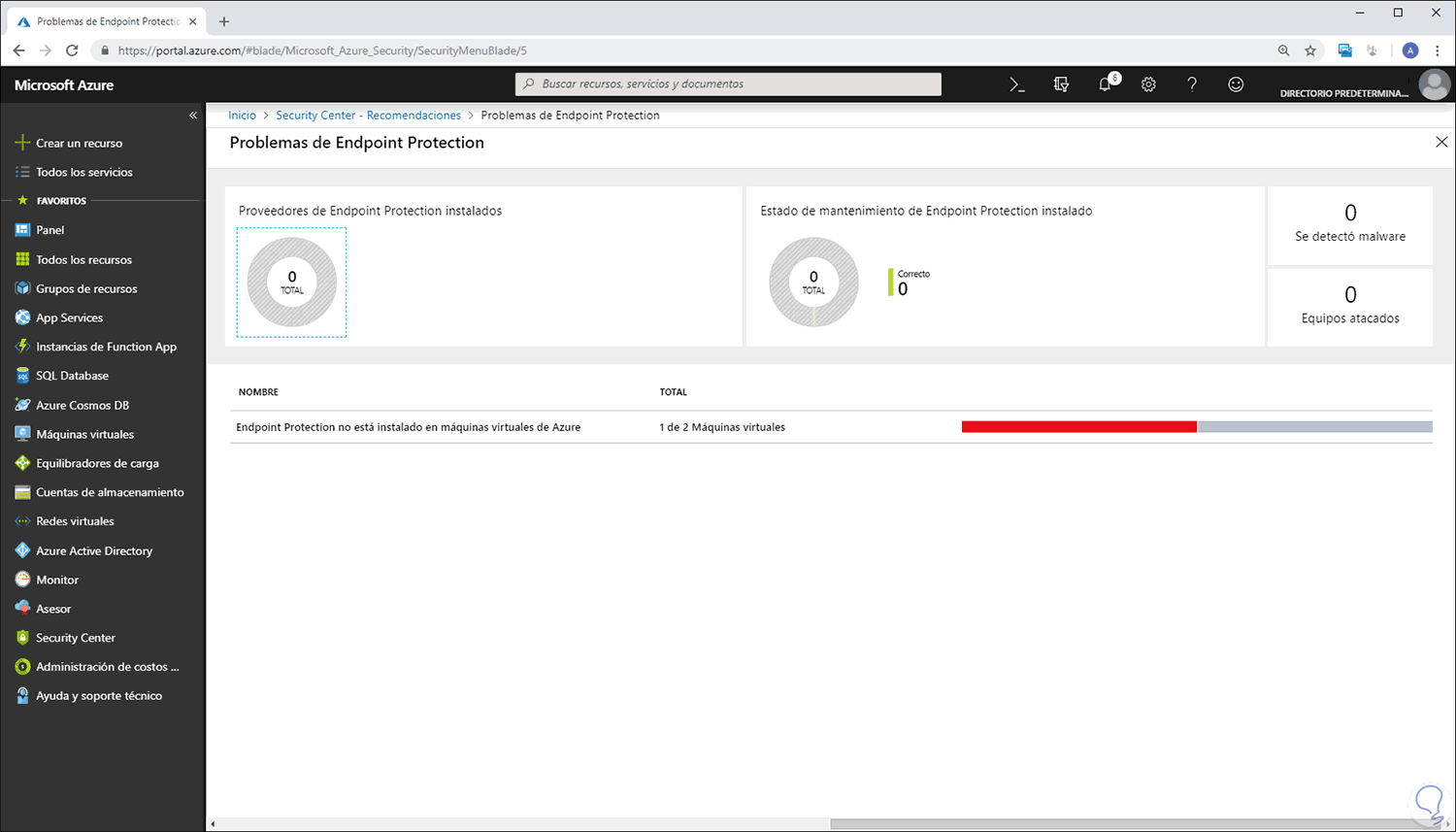Image resolution: width=1456 pixels, height=832 pixels.
Task: Click the Todos los recursos grid icon
Action: click(22, 259)
